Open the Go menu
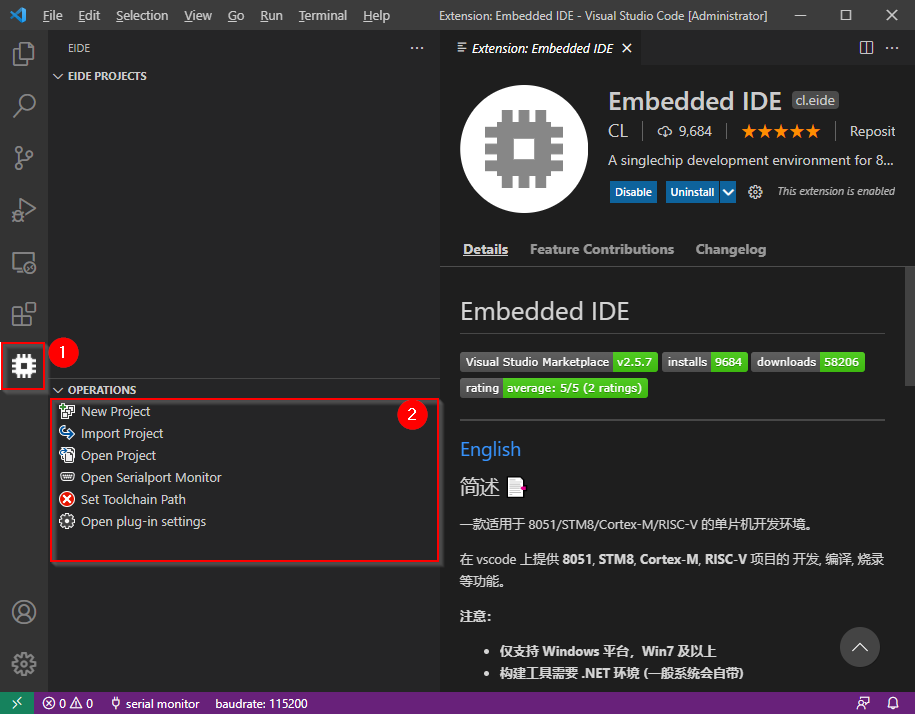This screenshot has height=714, width=915. pos(236,16)
